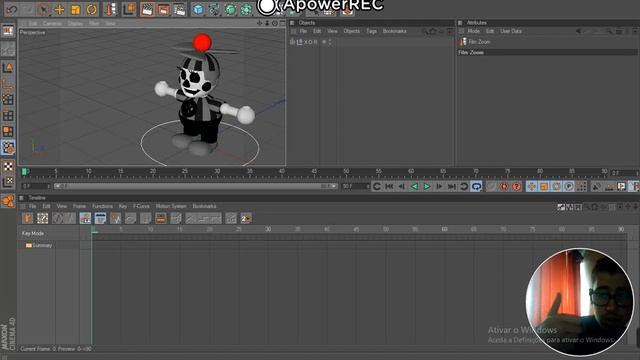Open Timeline F-Curve menu
Viewport: 640px width, 360px height.
(141, 206)
